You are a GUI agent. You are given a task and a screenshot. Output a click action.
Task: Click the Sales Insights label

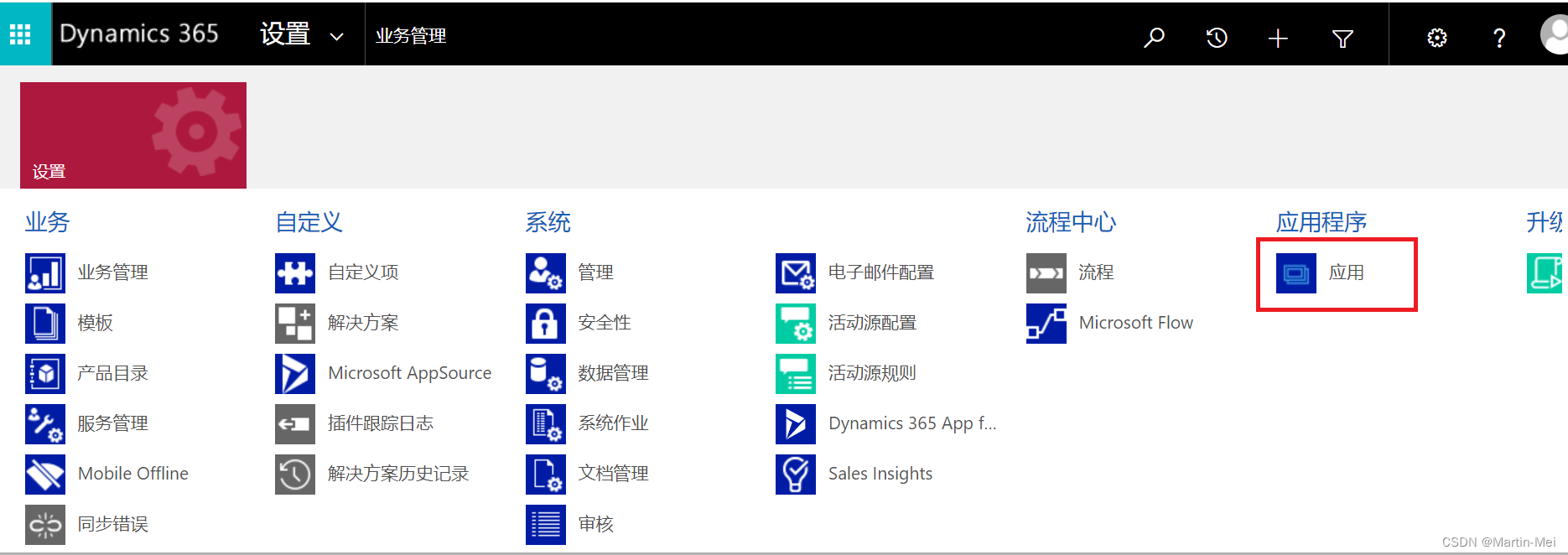880,474
